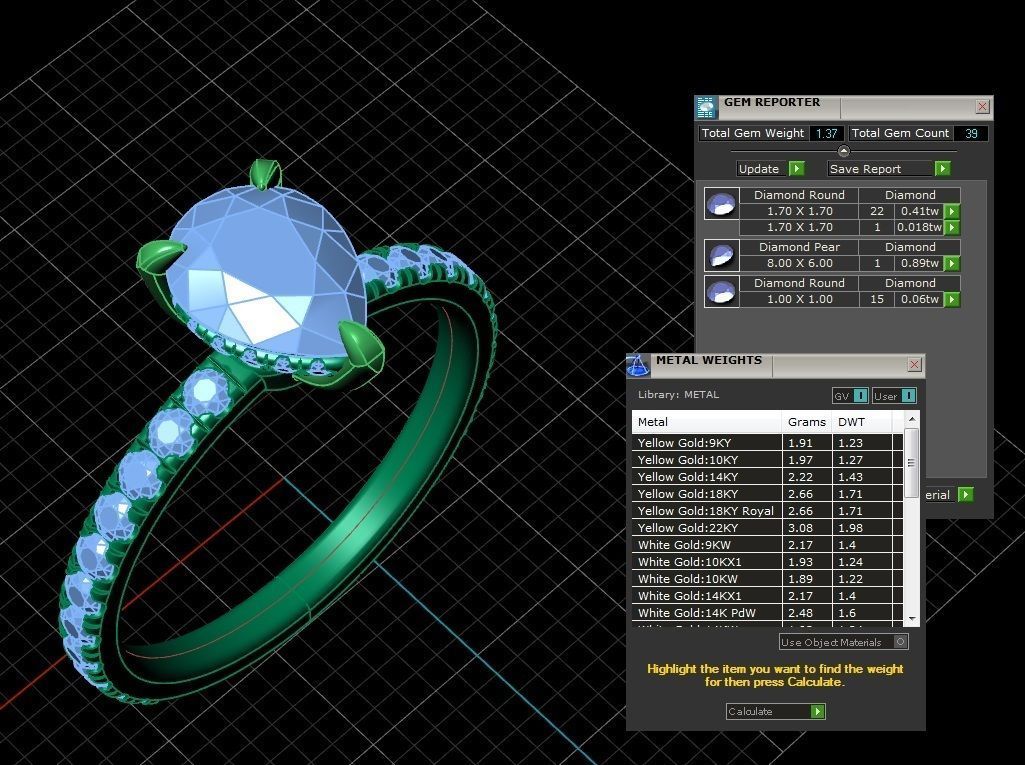The image size is (1025, 765).
Task: Select Diamond Round 1.70 gem thumbnail
Action: [x=722, y=203]
